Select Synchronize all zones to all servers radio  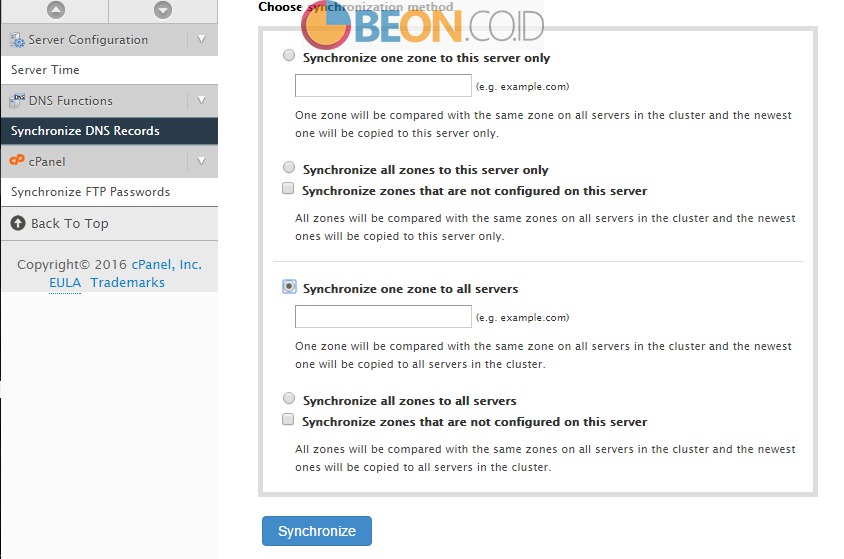[289, 398]
